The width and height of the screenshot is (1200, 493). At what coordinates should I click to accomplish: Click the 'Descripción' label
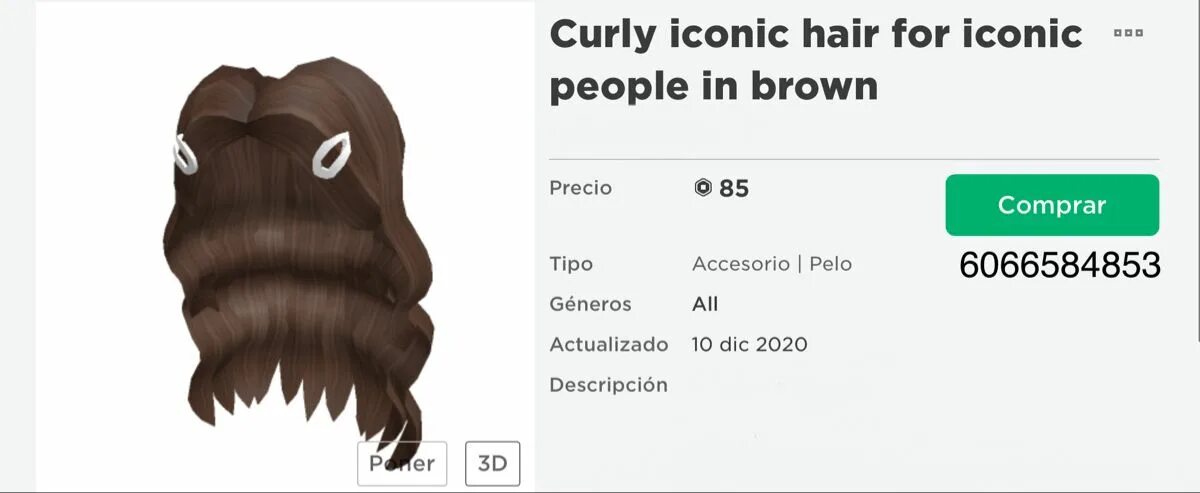608,385
